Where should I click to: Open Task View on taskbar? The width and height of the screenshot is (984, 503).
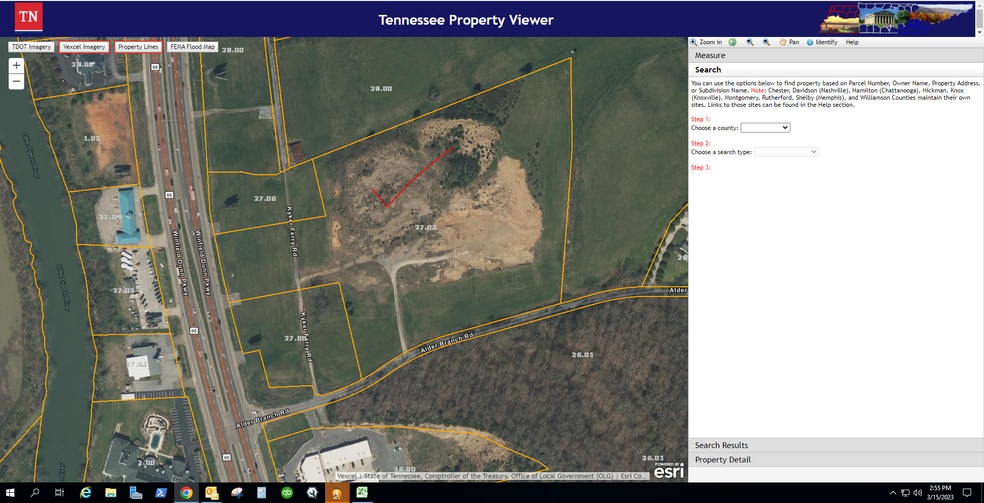(59, 492)
